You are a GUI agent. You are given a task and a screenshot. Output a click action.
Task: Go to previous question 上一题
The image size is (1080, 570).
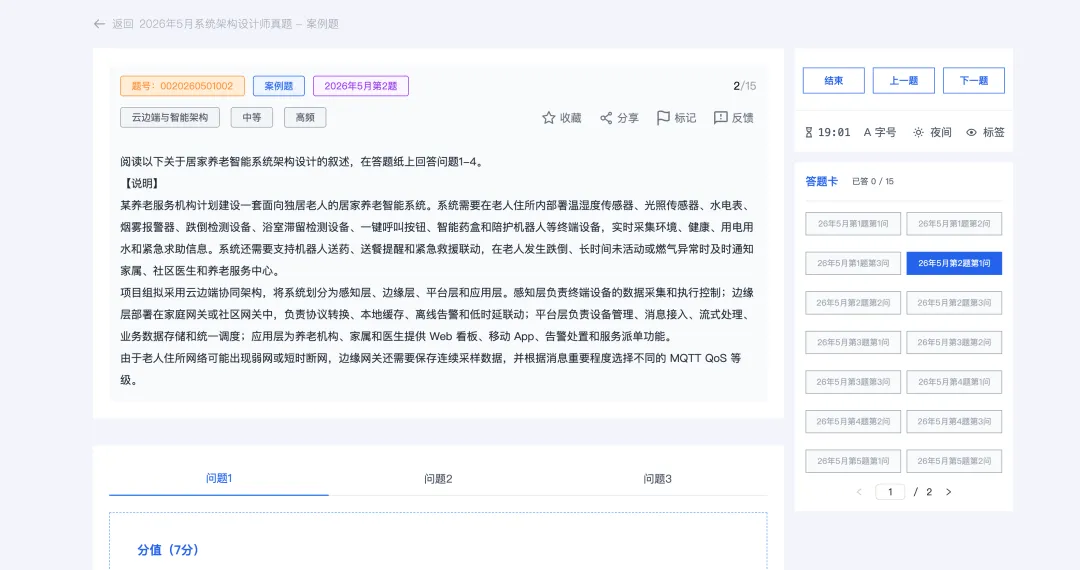pos(904,81)
